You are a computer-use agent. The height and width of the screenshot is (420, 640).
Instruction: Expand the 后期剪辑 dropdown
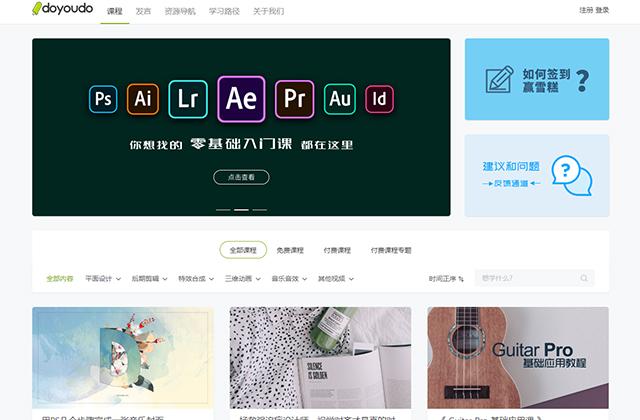(x=149, y=279)
